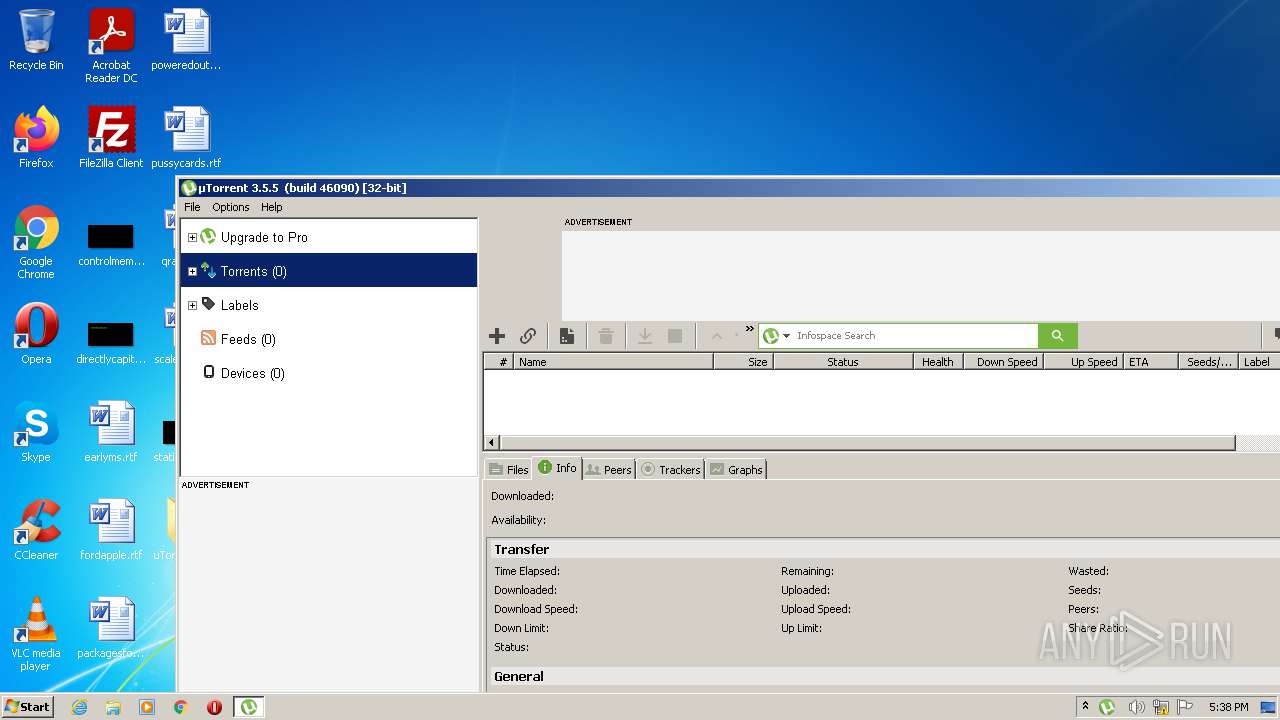This screenshot has width=1280, height=720.
Task: Open the Options menu
Action: click(231, 207)
